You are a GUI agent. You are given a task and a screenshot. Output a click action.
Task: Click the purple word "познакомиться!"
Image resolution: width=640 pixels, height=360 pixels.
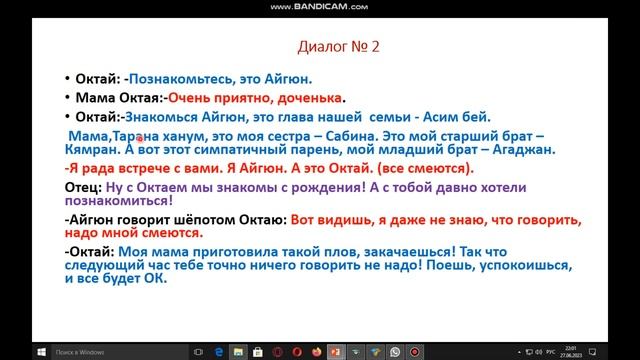click(119, 201)
